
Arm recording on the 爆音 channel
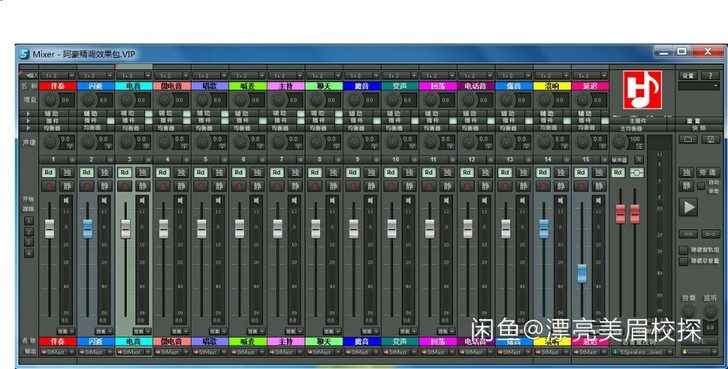tap(506, 186)
